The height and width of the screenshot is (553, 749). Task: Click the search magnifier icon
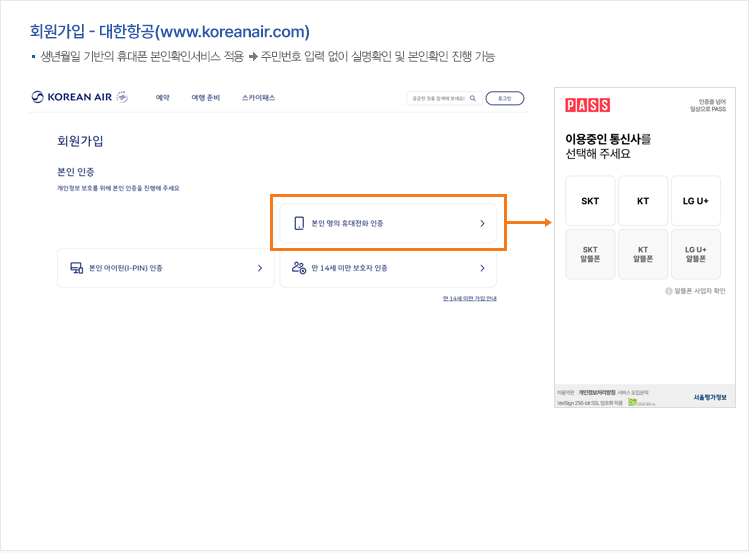[473, 98]
